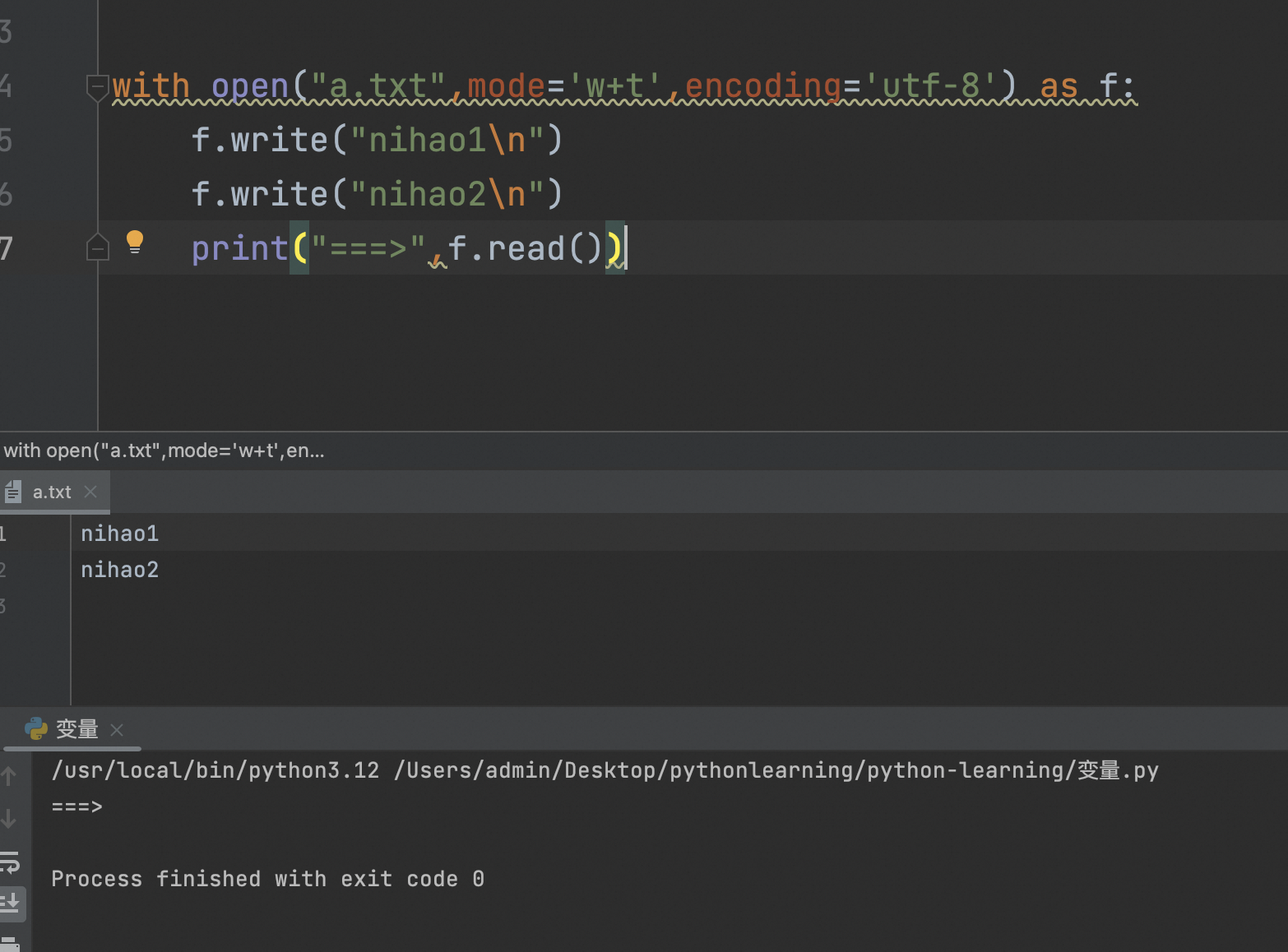The image size is (1288, 952).
Task: Click the '===>' output line in console
Action: coord(76,806)
